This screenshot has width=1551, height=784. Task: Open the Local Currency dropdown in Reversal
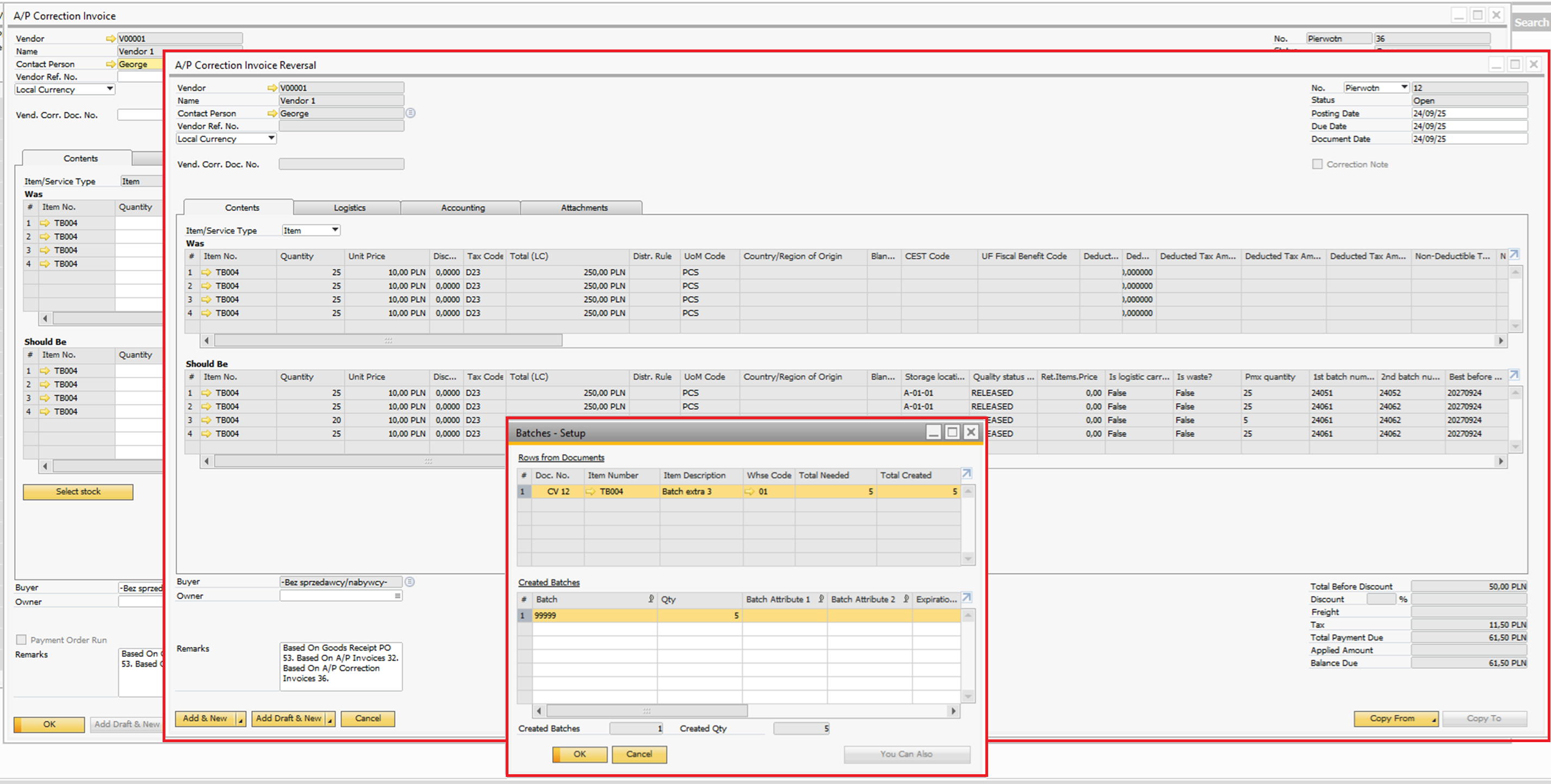[271, 139]
